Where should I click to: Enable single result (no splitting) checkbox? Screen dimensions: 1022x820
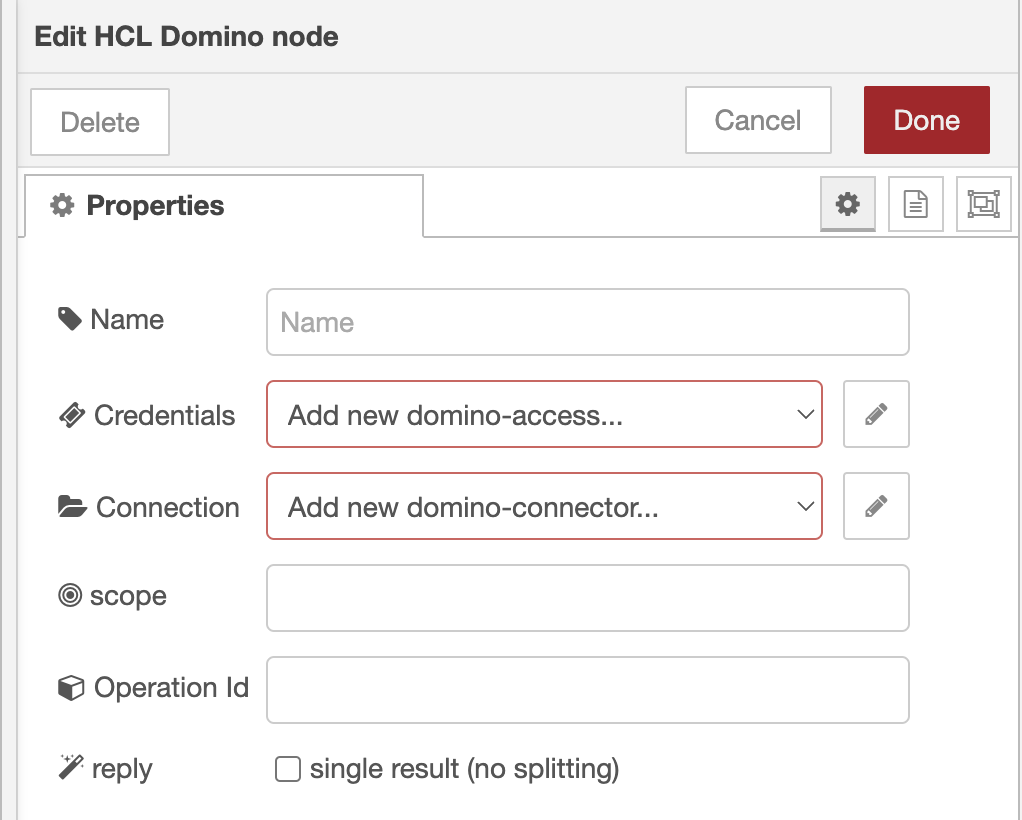pyautogui.click(x=287, y=769)
